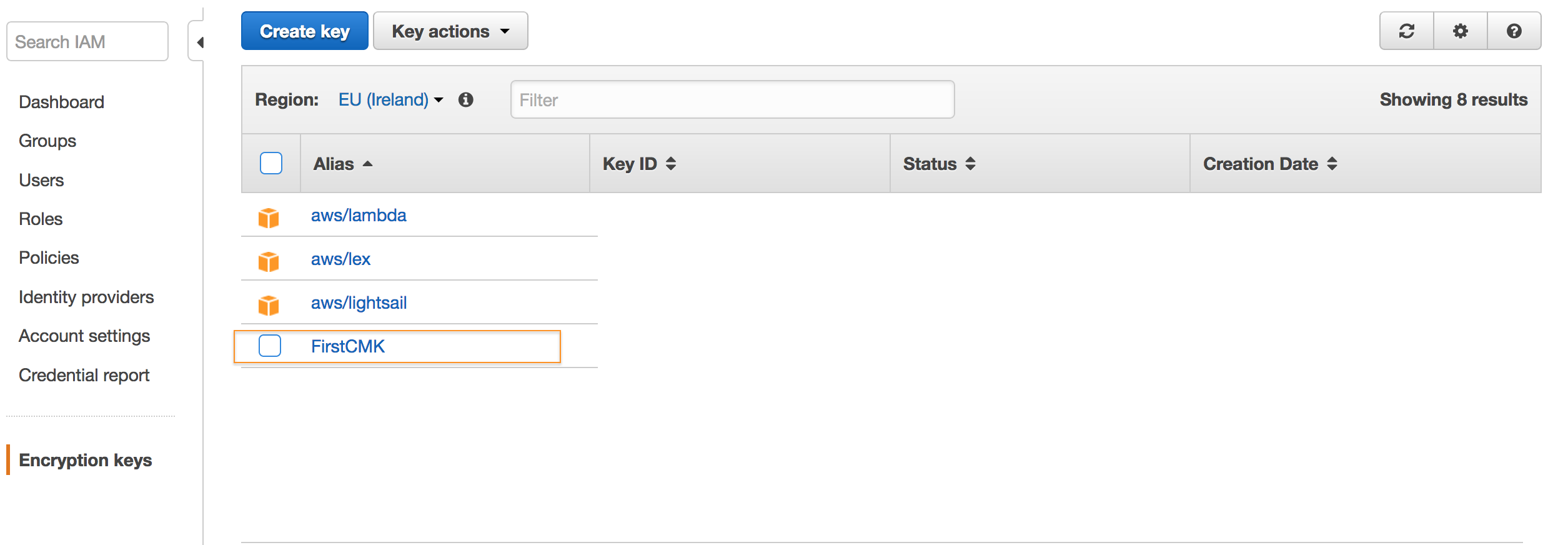Screen dimensions: 1568x545
Task: Click into the Search IAM box
Action: tap(87, 42)
